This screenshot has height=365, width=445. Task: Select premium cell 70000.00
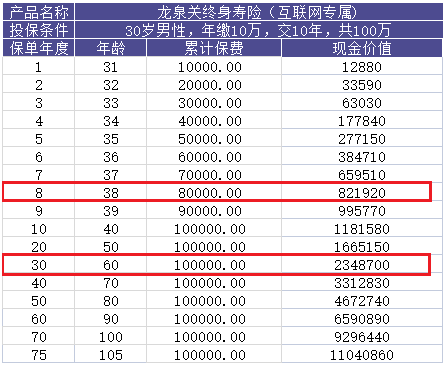tap(214, 175)
